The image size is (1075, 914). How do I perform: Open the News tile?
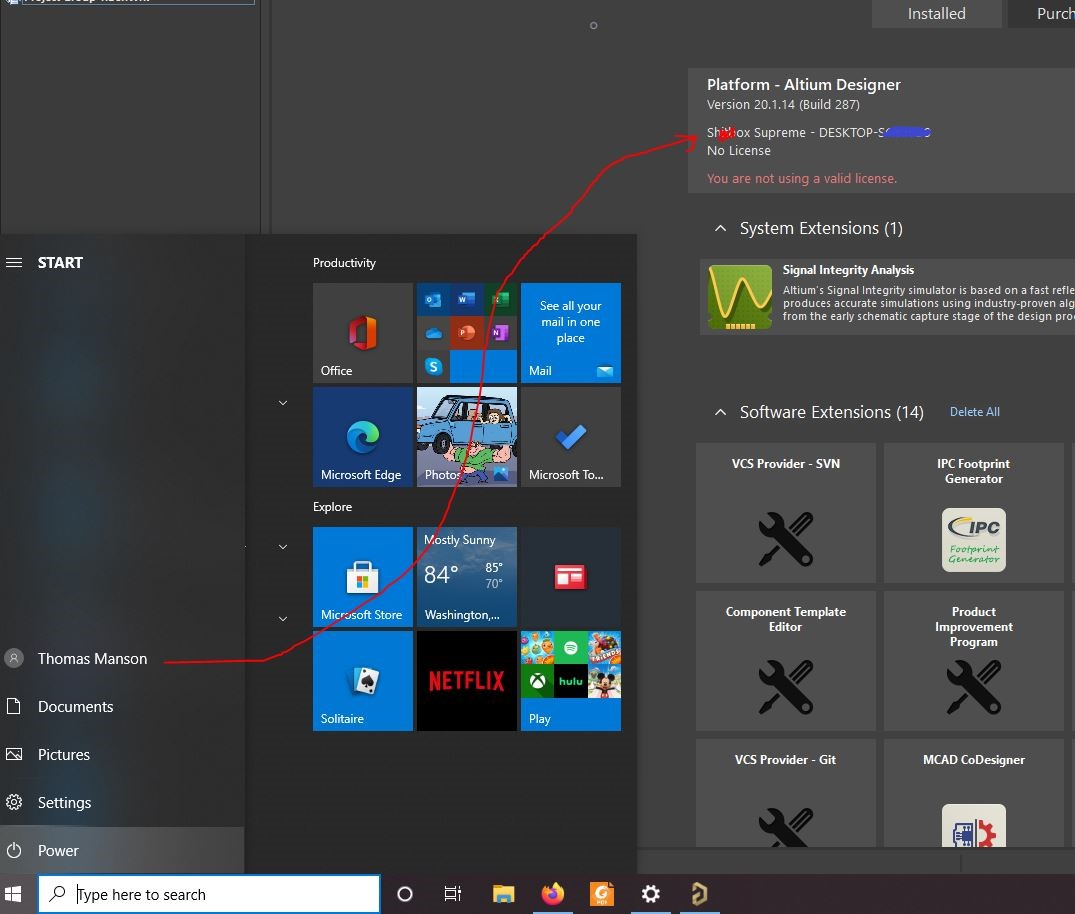tap(570, 577)
